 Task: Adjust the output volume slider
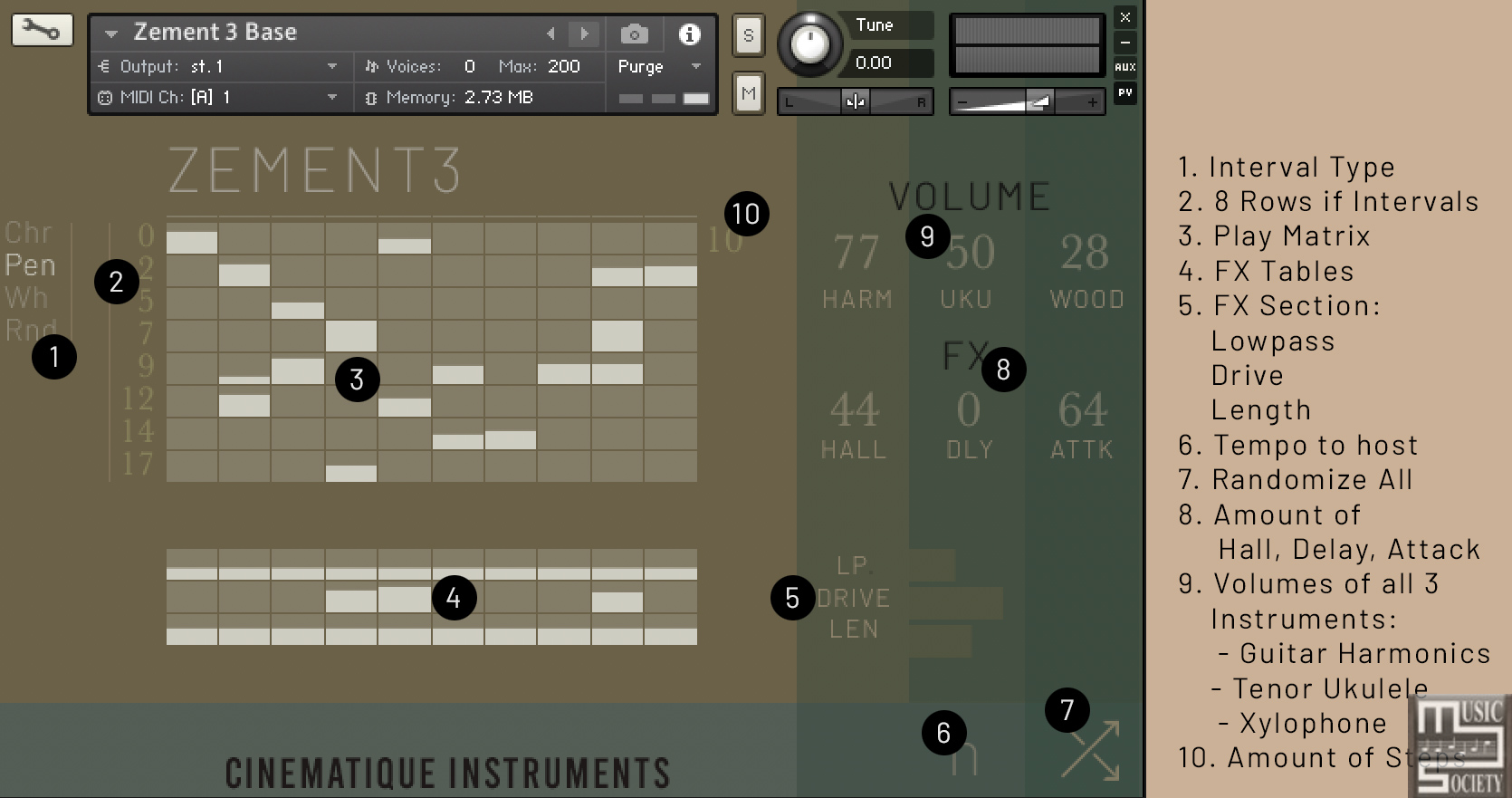1026,101
